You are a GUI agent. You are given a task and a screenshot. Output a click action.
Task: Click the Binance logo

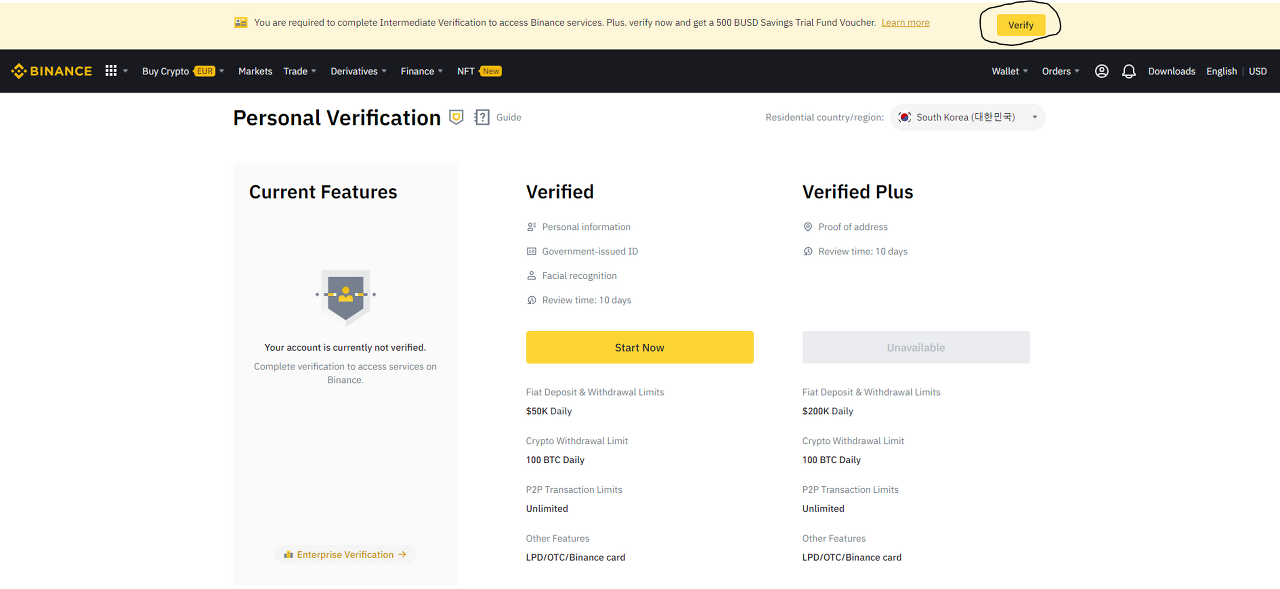[x=51, y=71]
